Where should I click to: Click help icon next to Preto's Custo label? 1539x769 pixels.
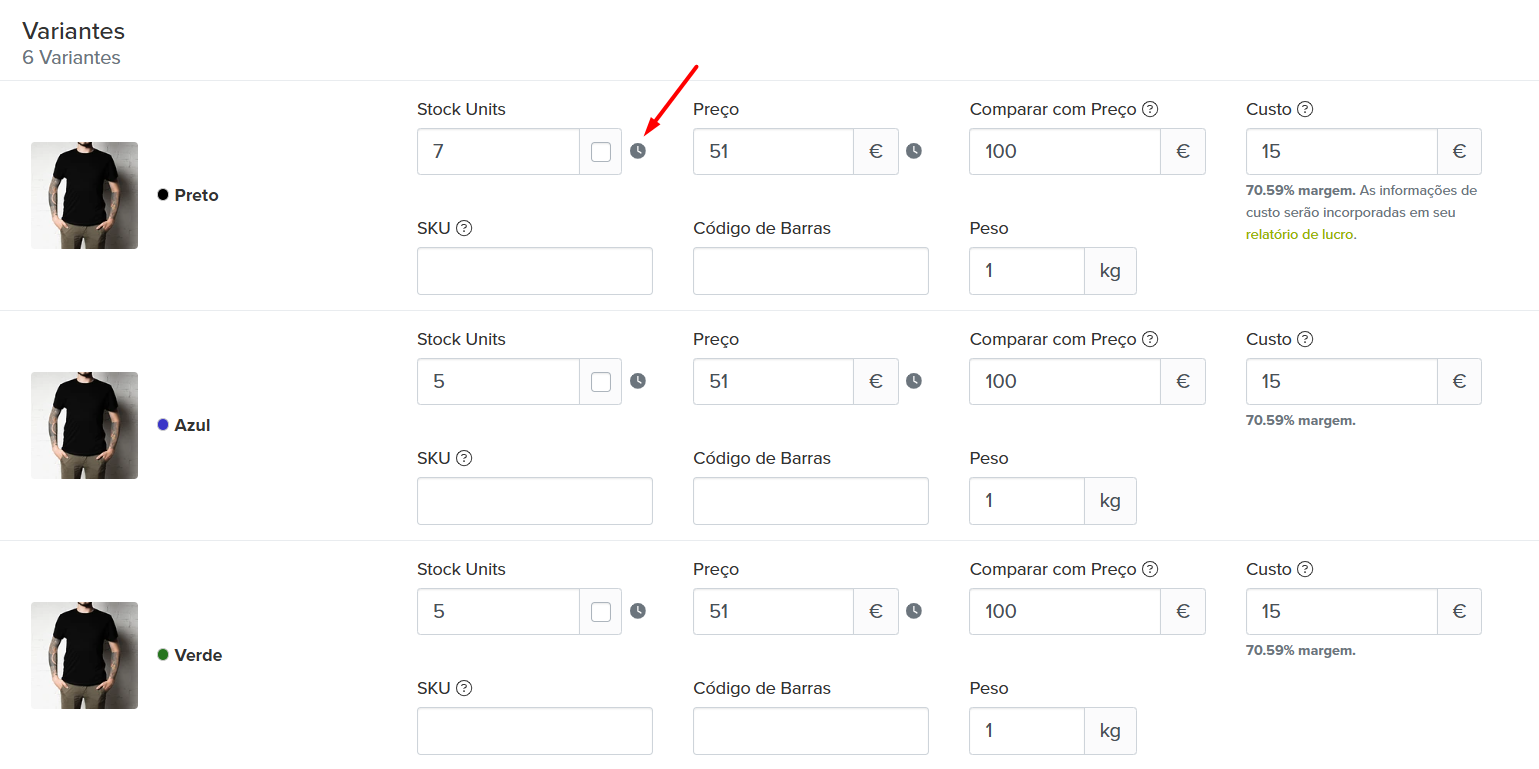click(x=1304, y=110)
